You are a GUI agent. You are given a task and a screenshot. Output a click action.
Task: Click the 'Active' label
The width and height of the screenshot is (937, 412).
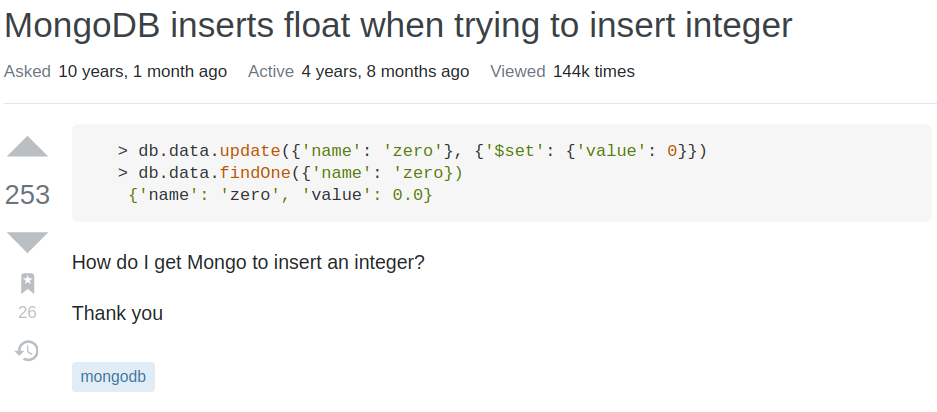pos(271,72)
